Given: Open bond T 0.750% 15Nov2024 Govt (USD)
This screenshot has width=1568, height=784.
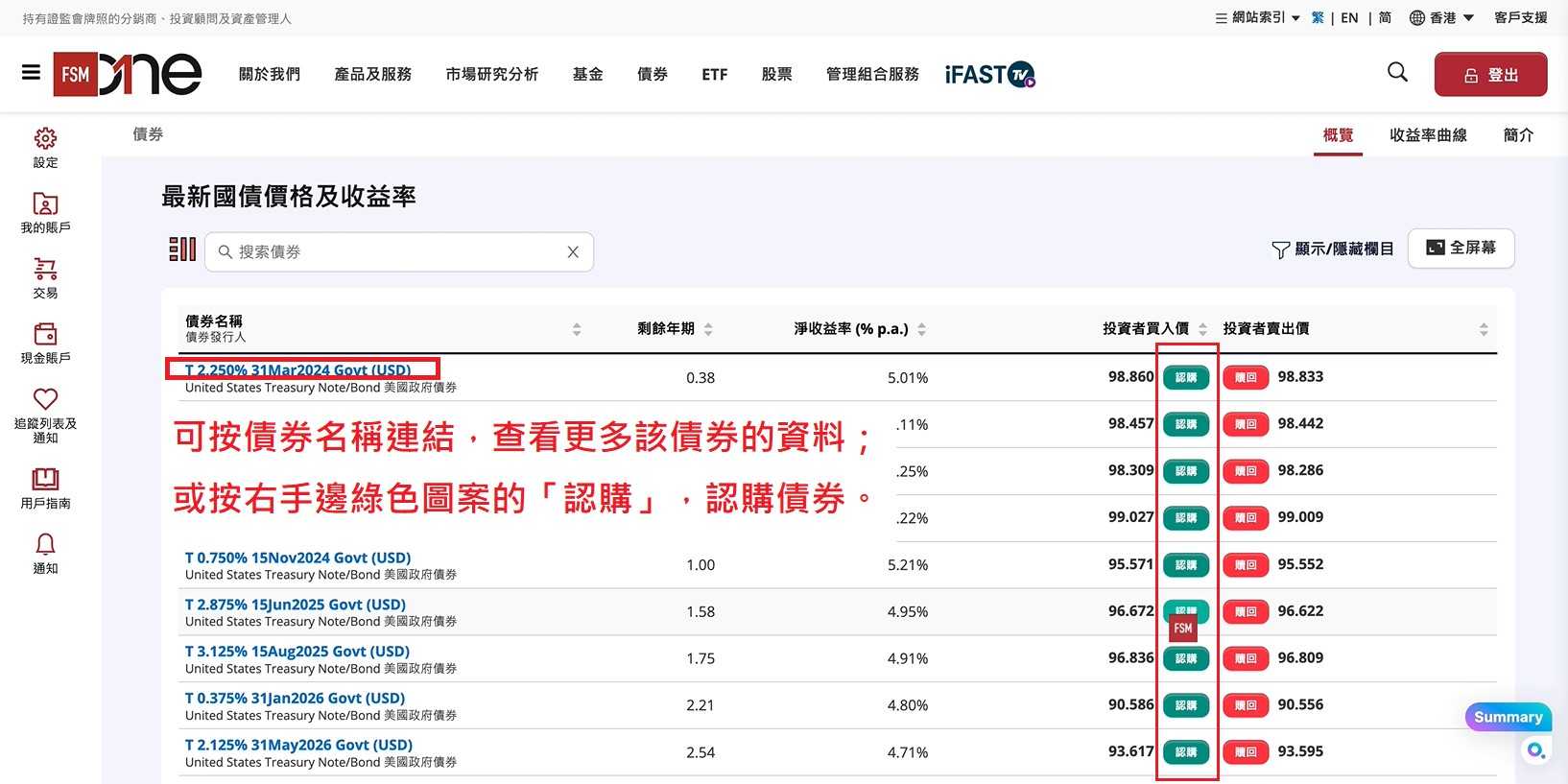Looking at the screenshot, I should pos(297,558).
